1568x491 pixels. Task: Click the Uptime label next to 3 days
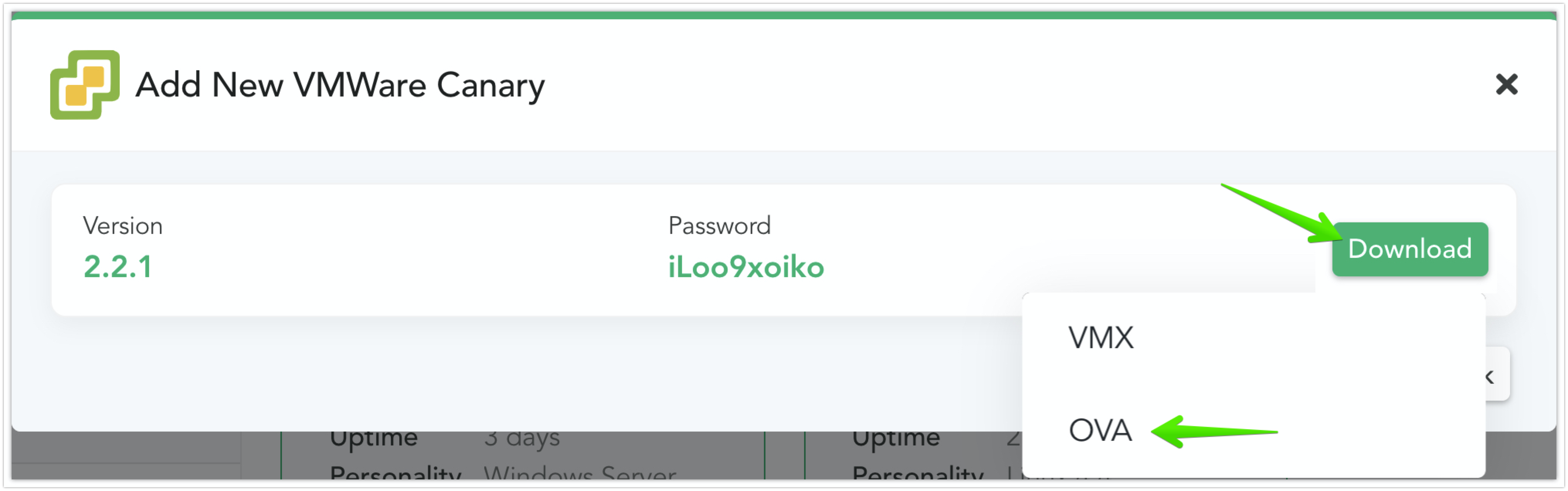[374, 439]
